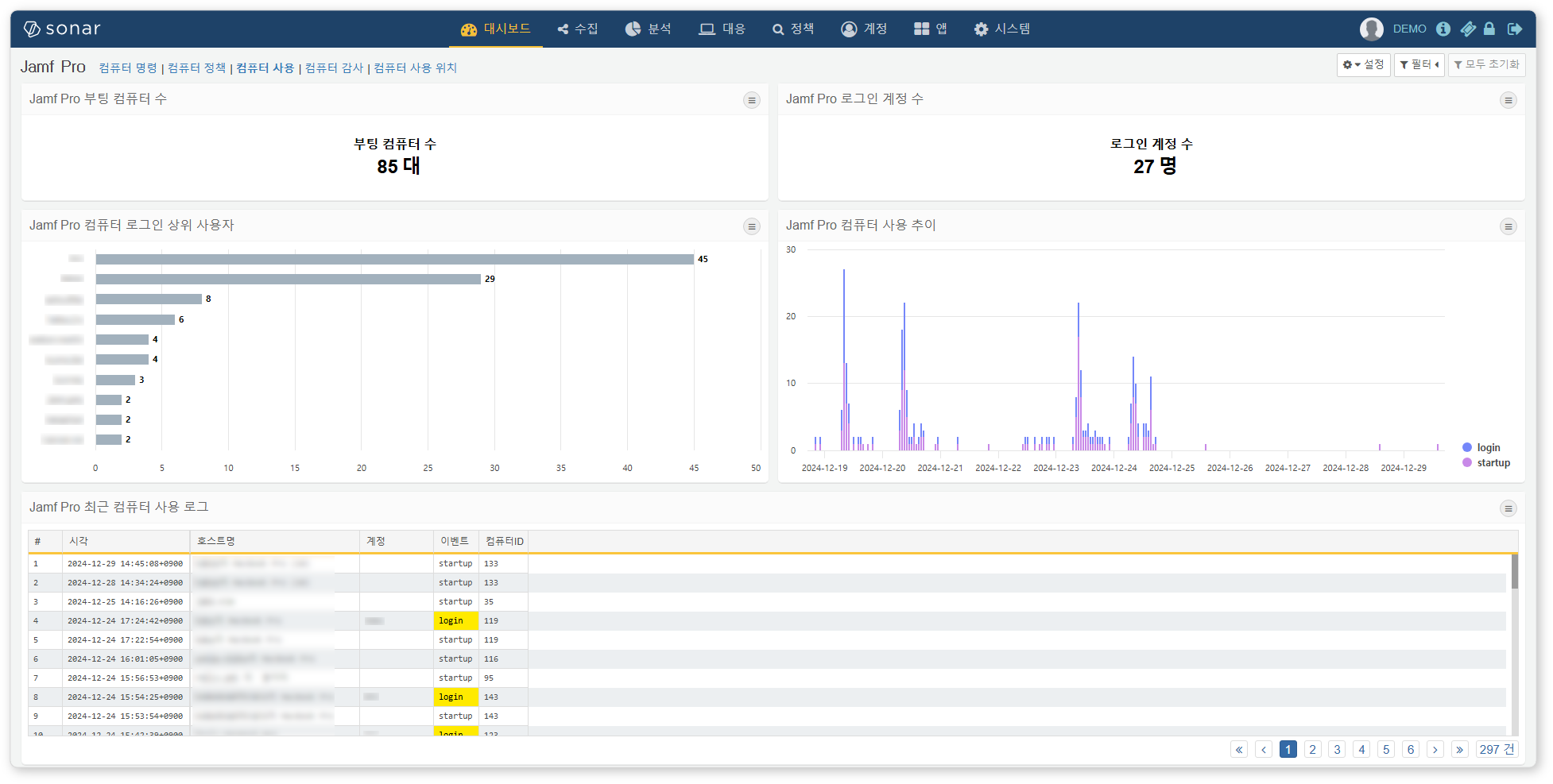Click the DEMO username
Screen dimensions: 1553x784
click(1409, 29)
